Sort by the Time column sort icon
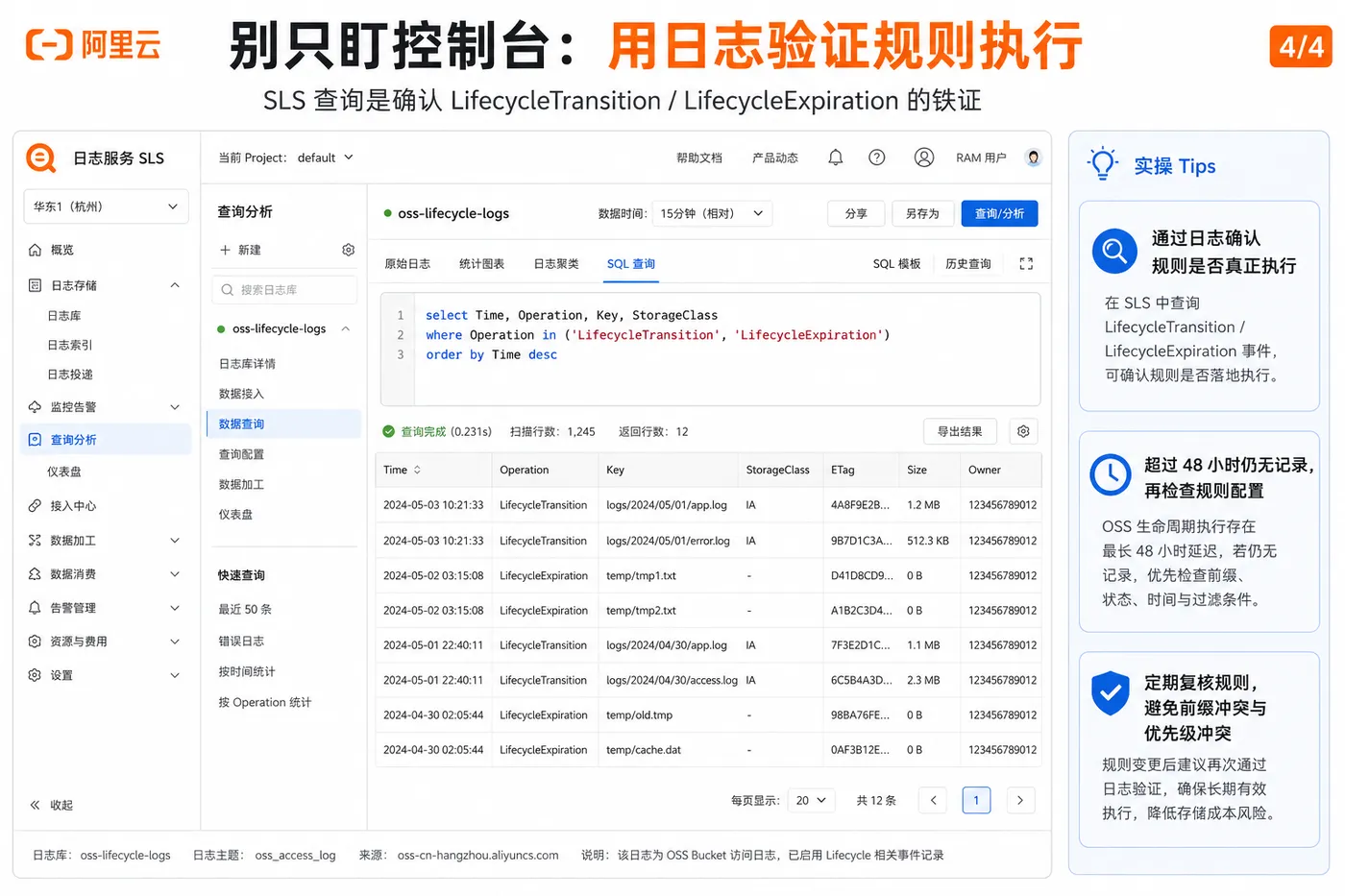1345x896 pixels. pos(417,471)
